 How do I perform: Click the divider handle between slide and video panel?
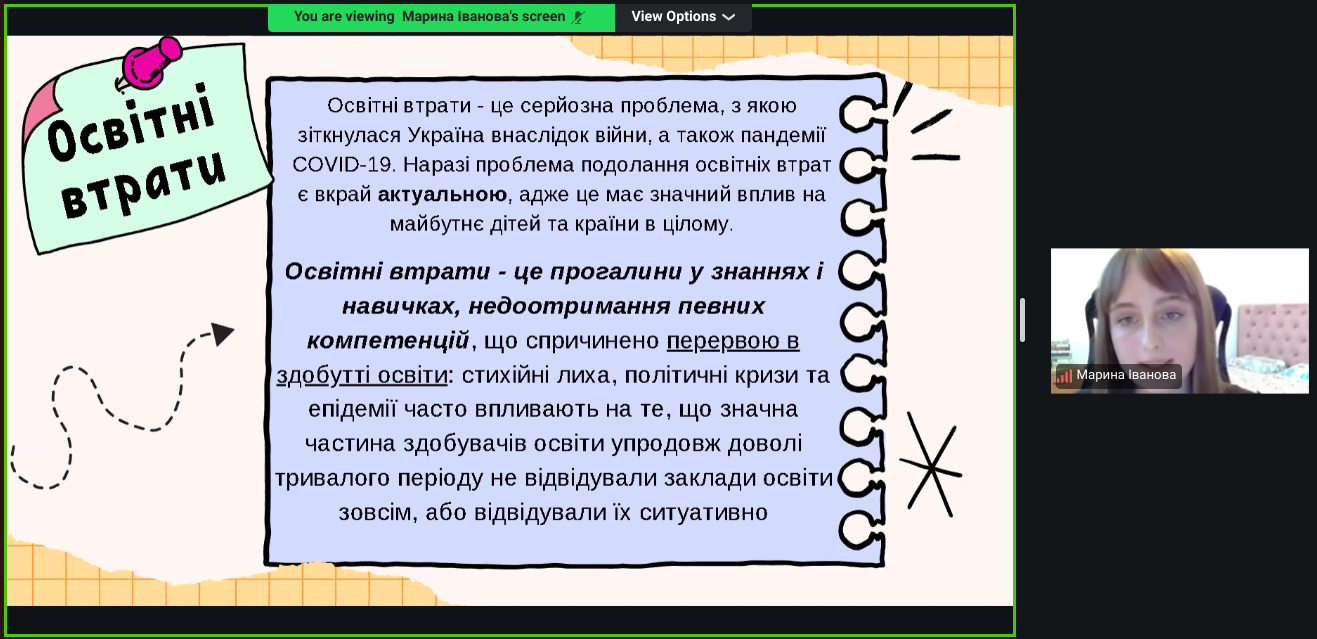pyautogui.click(x=1021, y=320)
